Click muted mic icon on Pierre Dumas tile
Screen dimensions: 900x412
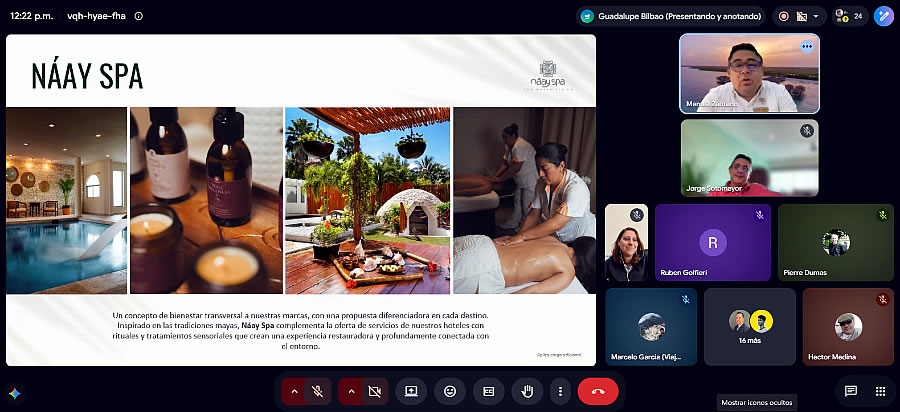pos(882,215)
